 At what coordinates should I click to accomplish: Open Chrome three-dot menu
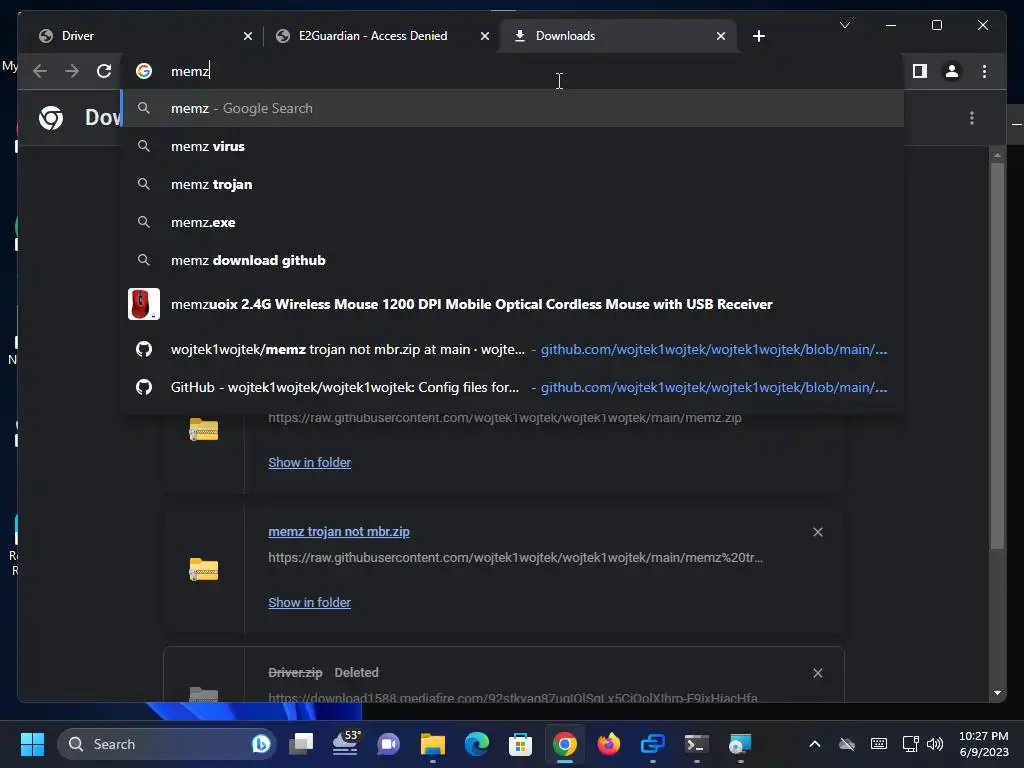(x=984, y=71)
